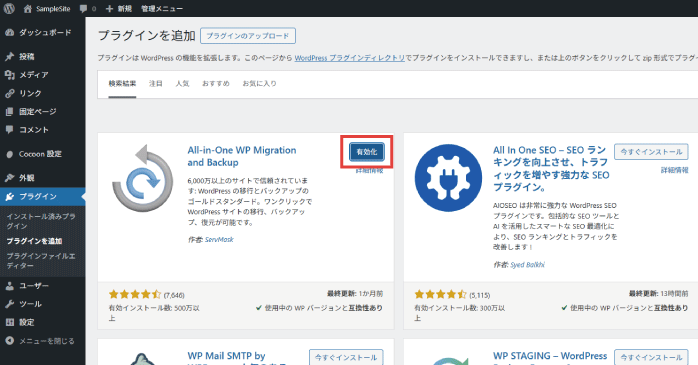Open インストール済みプラグイン submenu
The image size is (698, 365).
tap(41, 221)
